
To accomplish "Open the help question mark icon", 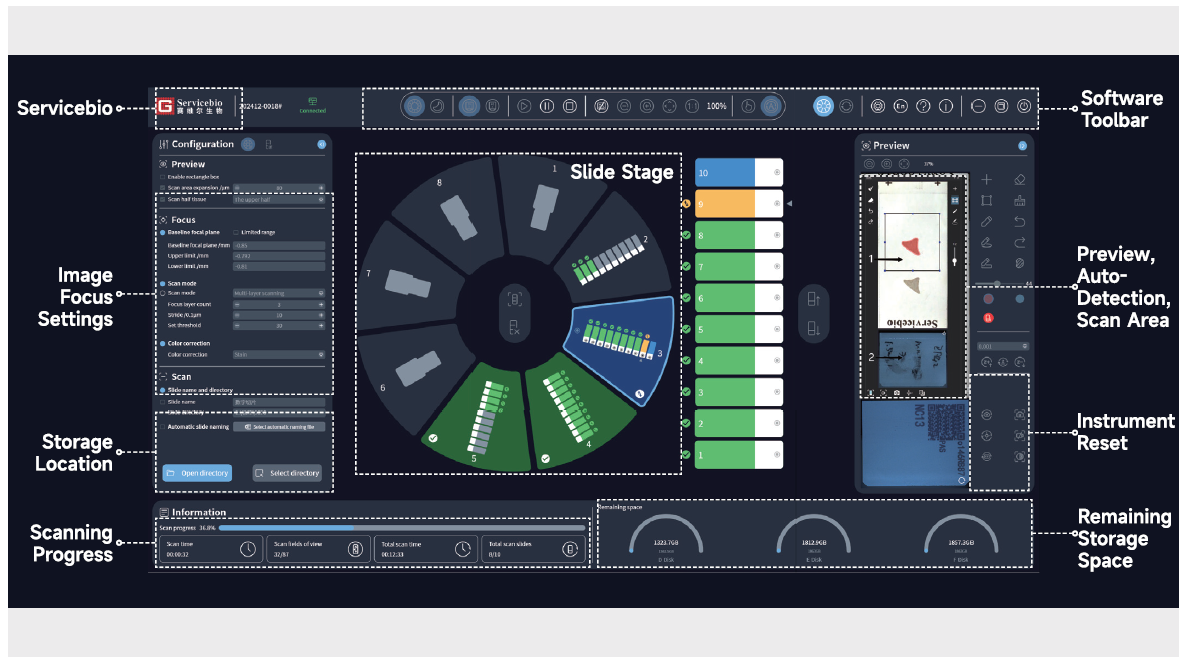I will pos(923,106).
